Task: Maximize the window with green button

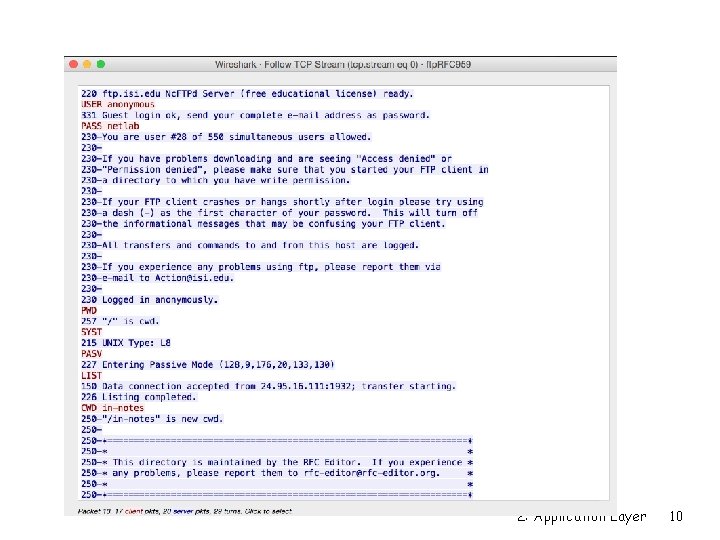Action: tap(101, 64)
